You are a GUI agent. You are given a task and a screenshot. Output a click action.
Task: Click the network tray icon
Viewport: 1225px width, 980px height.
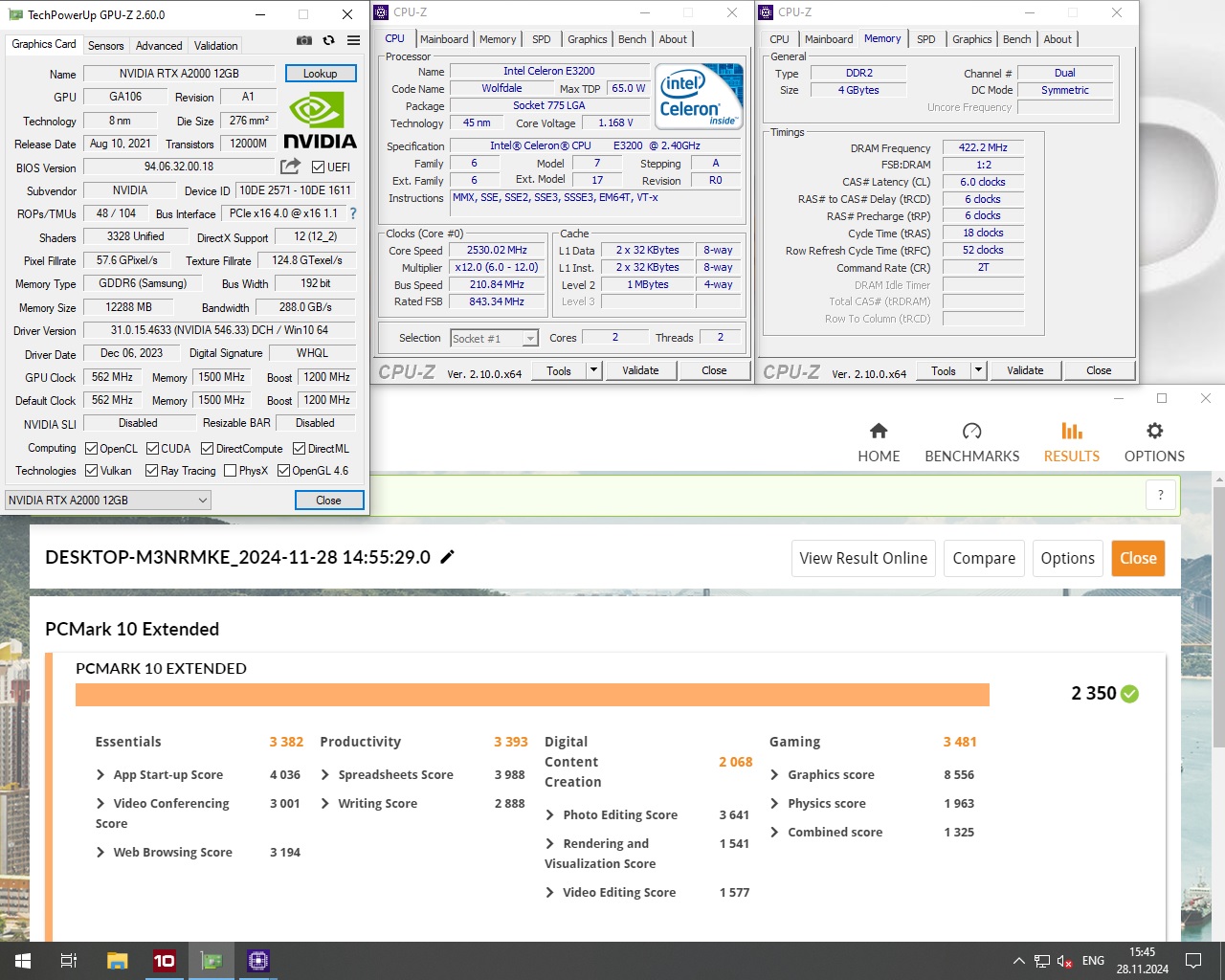1042,961
